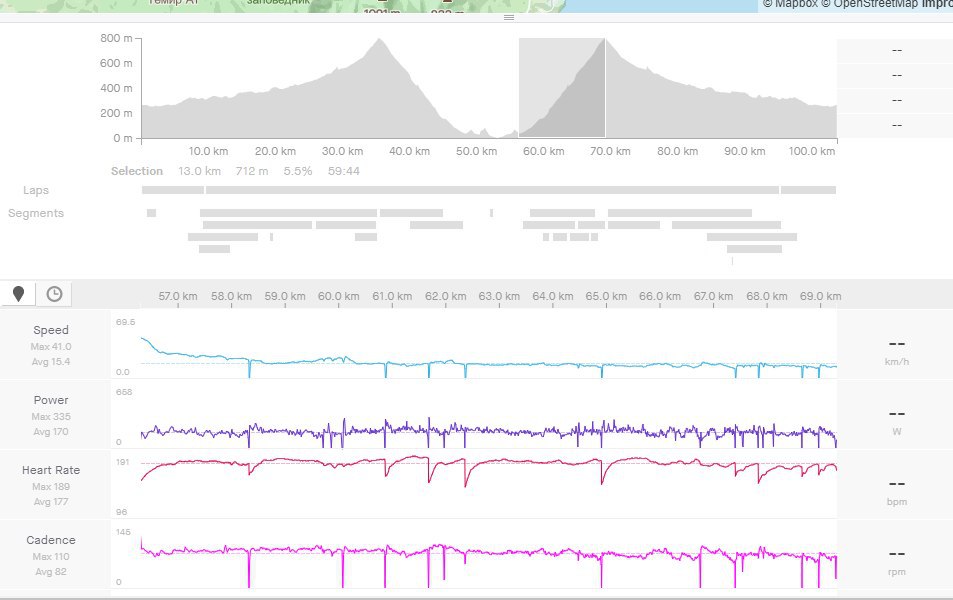The image size is (953, 600).
Task: Click the 800 m elevation axis label
Action: tap(116, 38)
